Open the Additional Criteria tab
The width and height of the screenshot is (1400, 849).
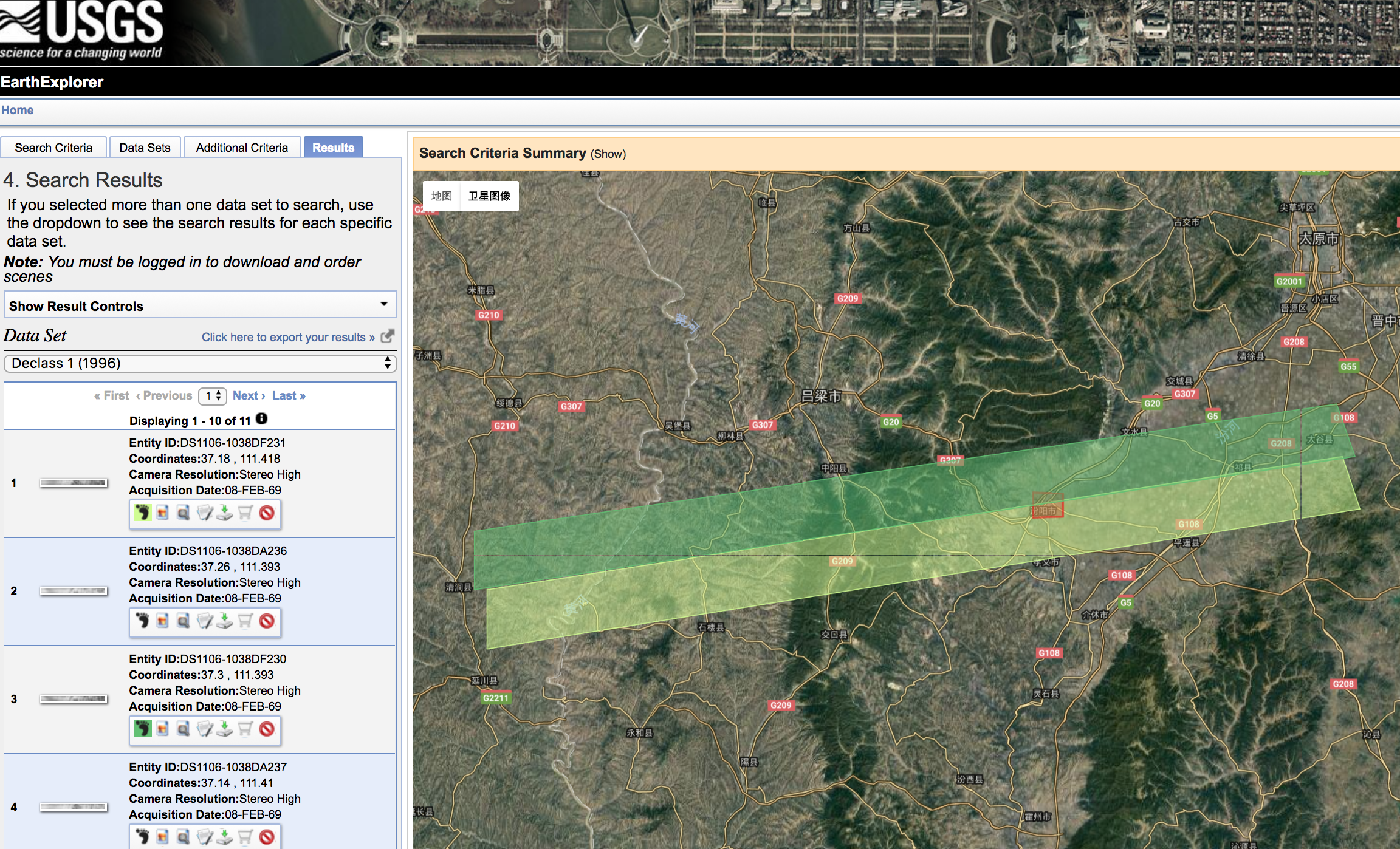(x=242, y=148)
